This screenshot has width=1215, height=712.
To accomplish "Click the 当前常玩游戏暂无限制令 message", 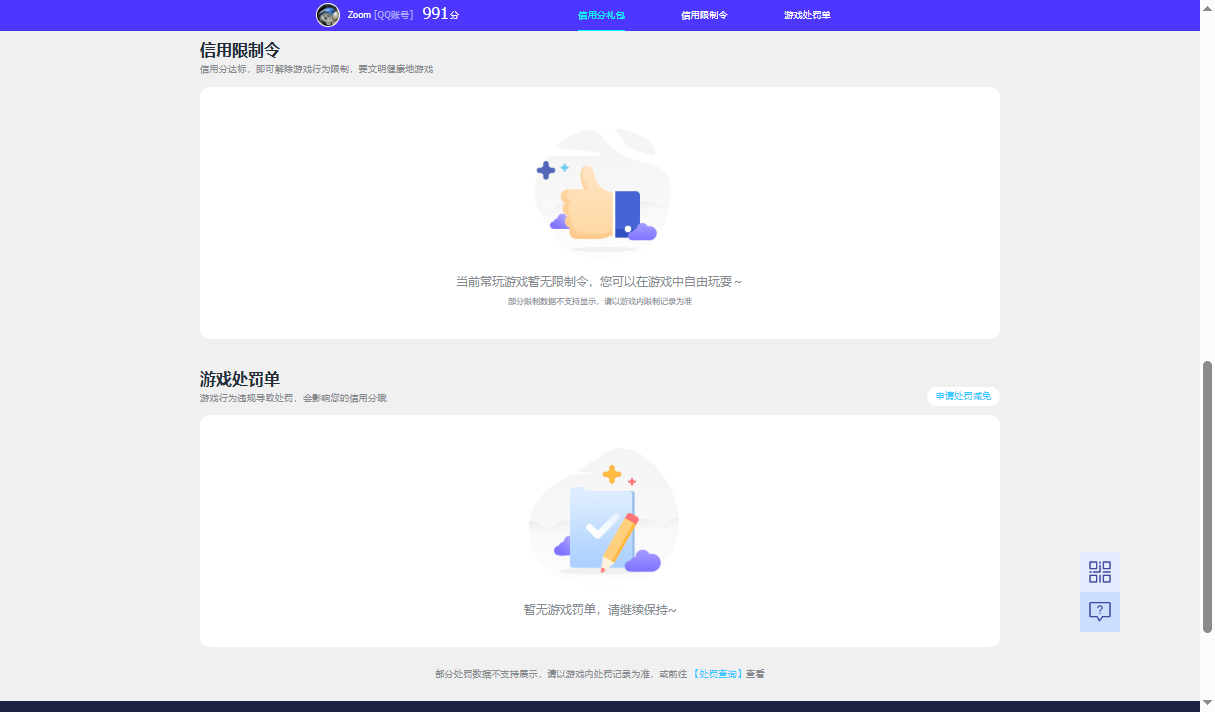I will point(599,282).
